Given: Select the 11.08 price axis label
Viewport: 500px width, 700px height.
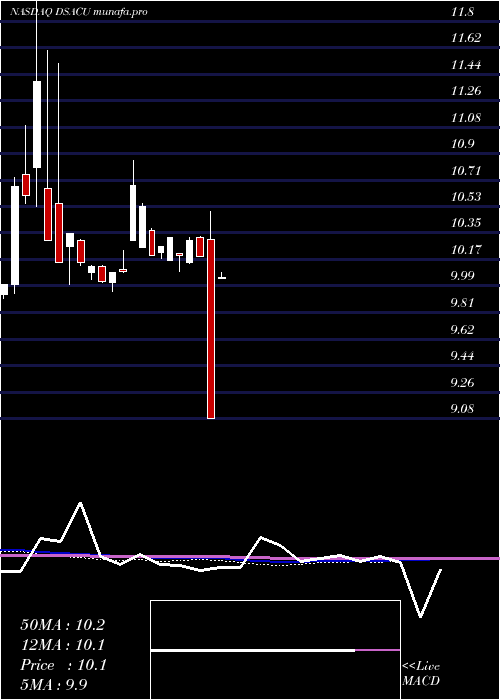Looking at the screenshot, I should [466, 118].
